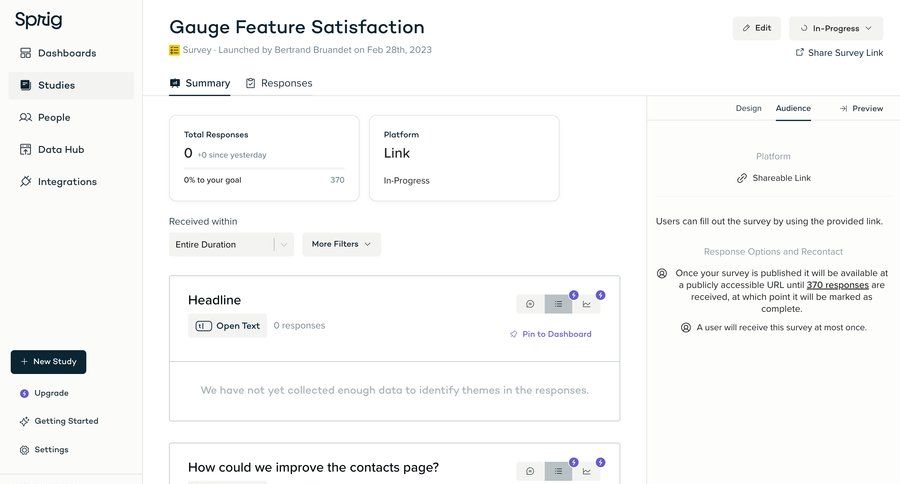Viewport: 900px width, 484px height.
Task: Switch Headline card to trend chart view
Action: point(586,304)
